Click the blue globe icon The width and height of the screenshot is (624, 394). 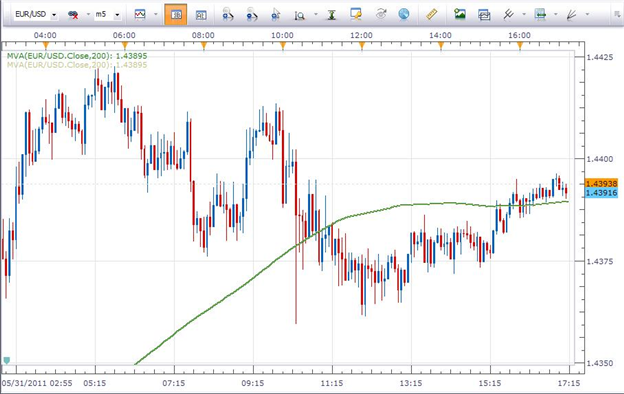tap(404, 14)
